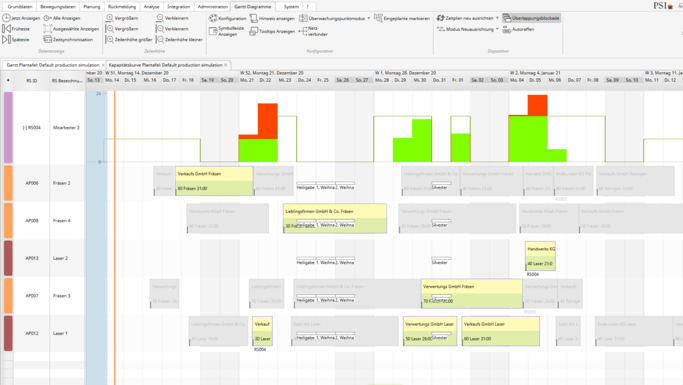This screenshot has width=683, height=385.
Task: Click the Netzverbinder icon
Action: pos(303,31)
